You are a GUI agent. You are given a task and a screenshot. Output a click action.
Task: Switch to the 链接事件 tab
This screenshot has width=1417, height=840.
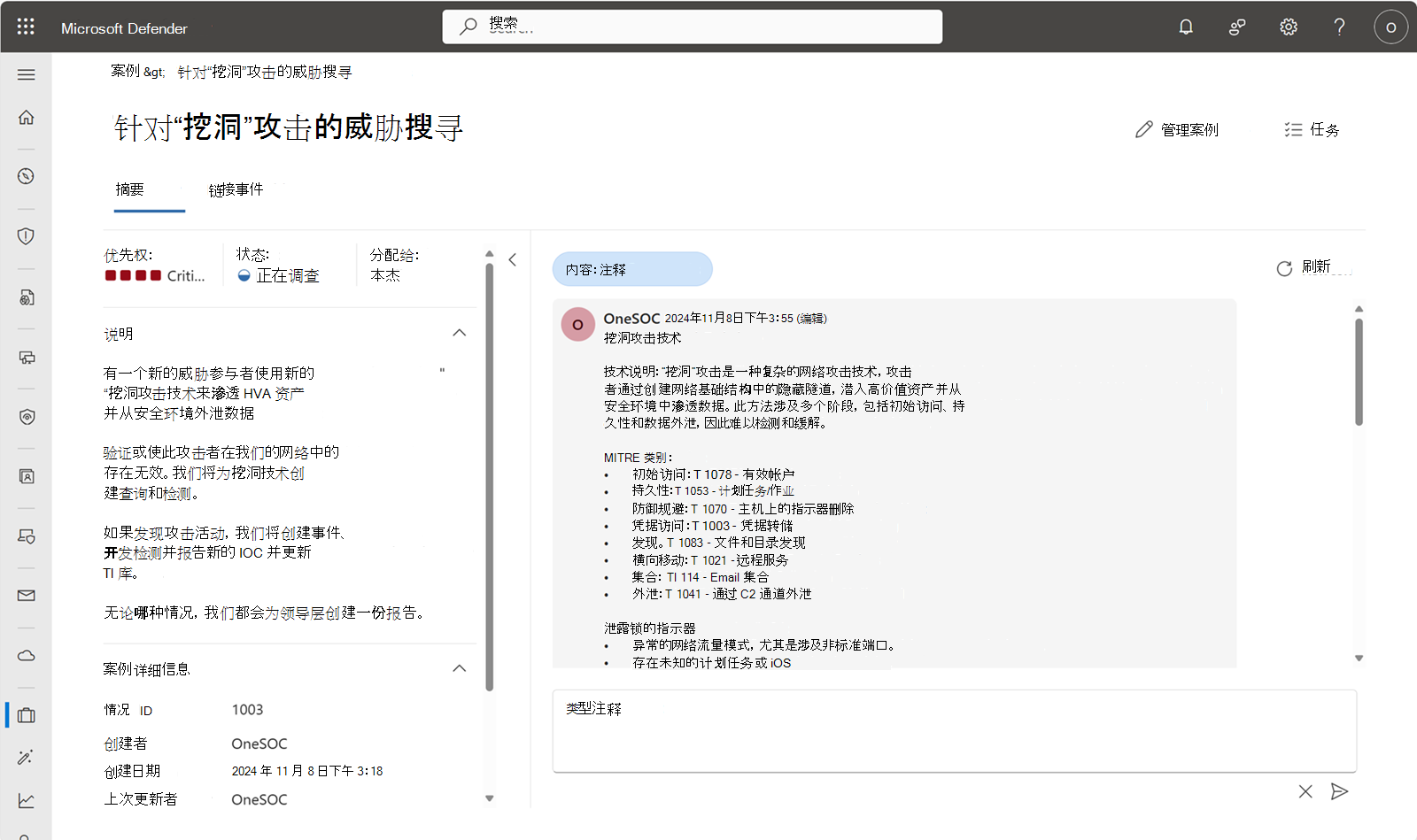click(235, 189)
